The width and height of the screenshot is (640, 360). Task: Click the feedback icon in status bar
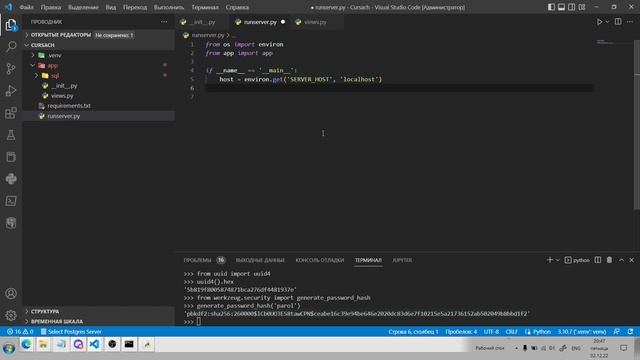[617, 331]
